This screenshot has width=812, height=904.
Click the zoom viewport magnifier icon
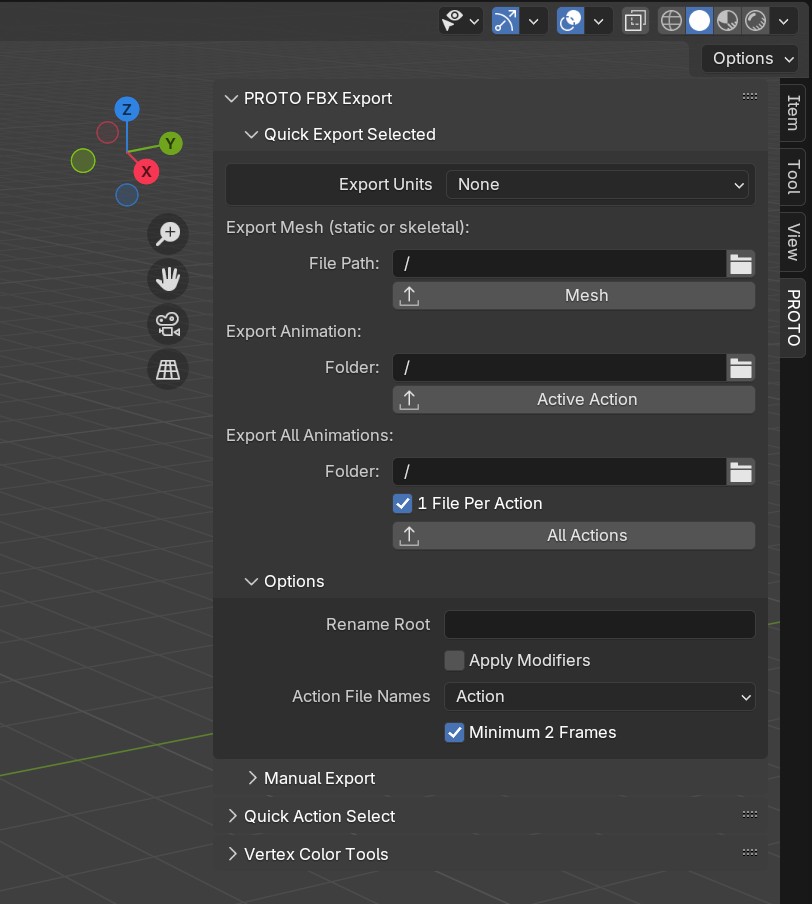tap(168, 233)
